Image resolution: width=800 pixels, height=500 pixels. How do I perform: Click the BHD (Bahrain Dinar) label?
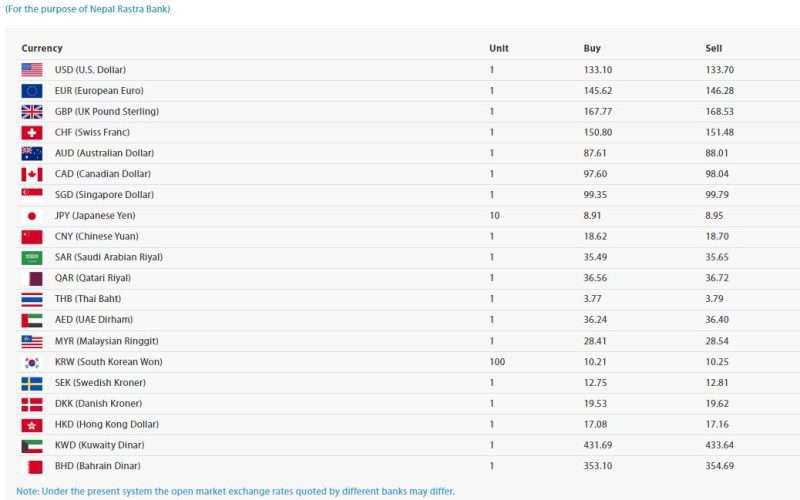click(98, 466)
